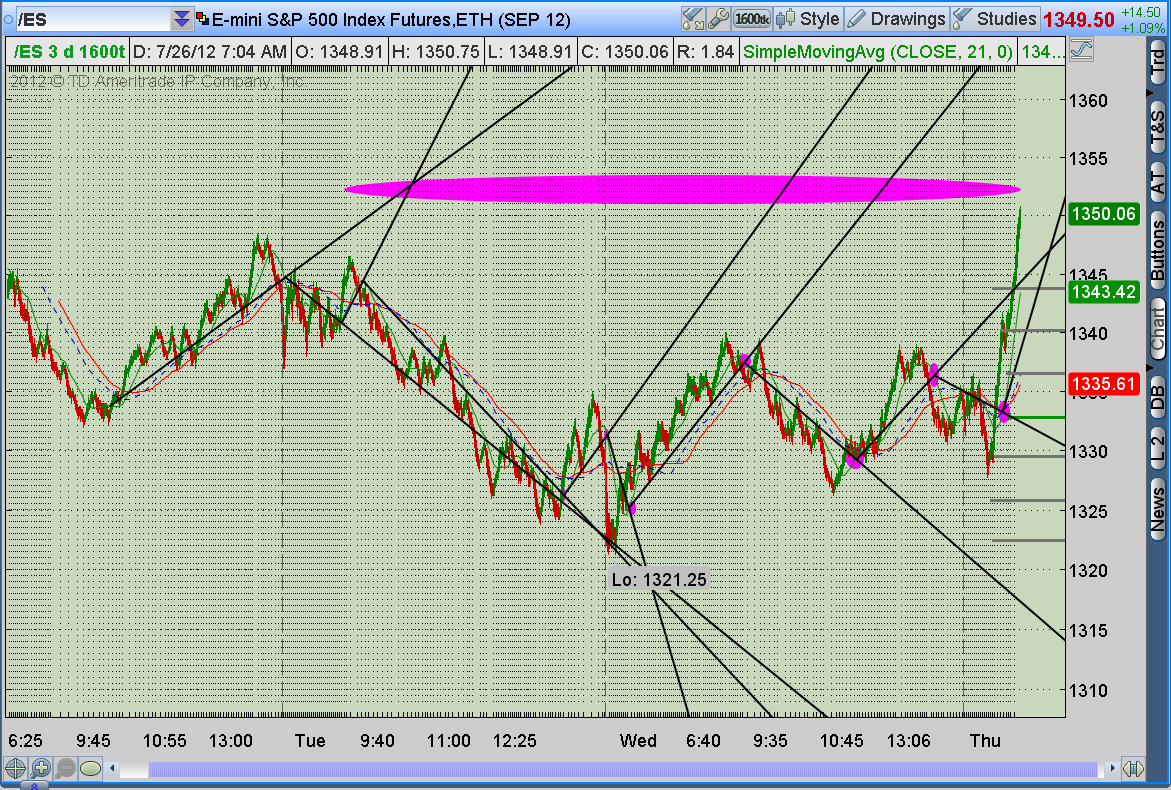
Task: Open the symbol selector dropdown arrow
Action: [182, 19]
